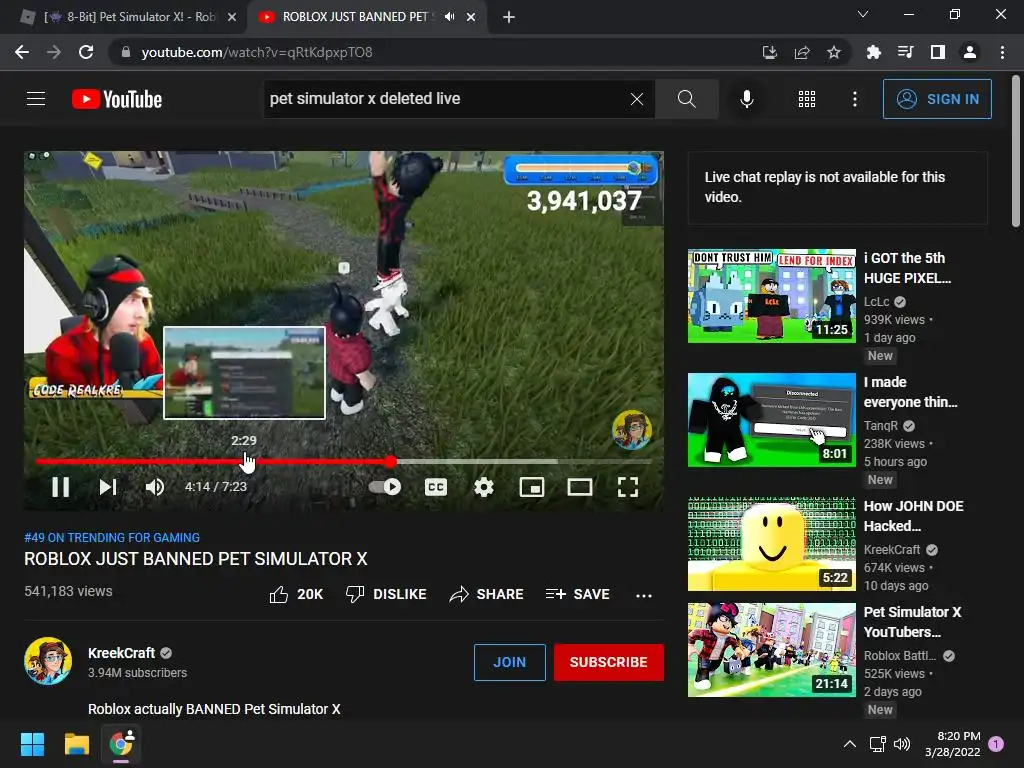The width and height of the screenshot is (1024, 768).
Task: Open more actions ellipsis under video
Action: [x=644, y=595]
